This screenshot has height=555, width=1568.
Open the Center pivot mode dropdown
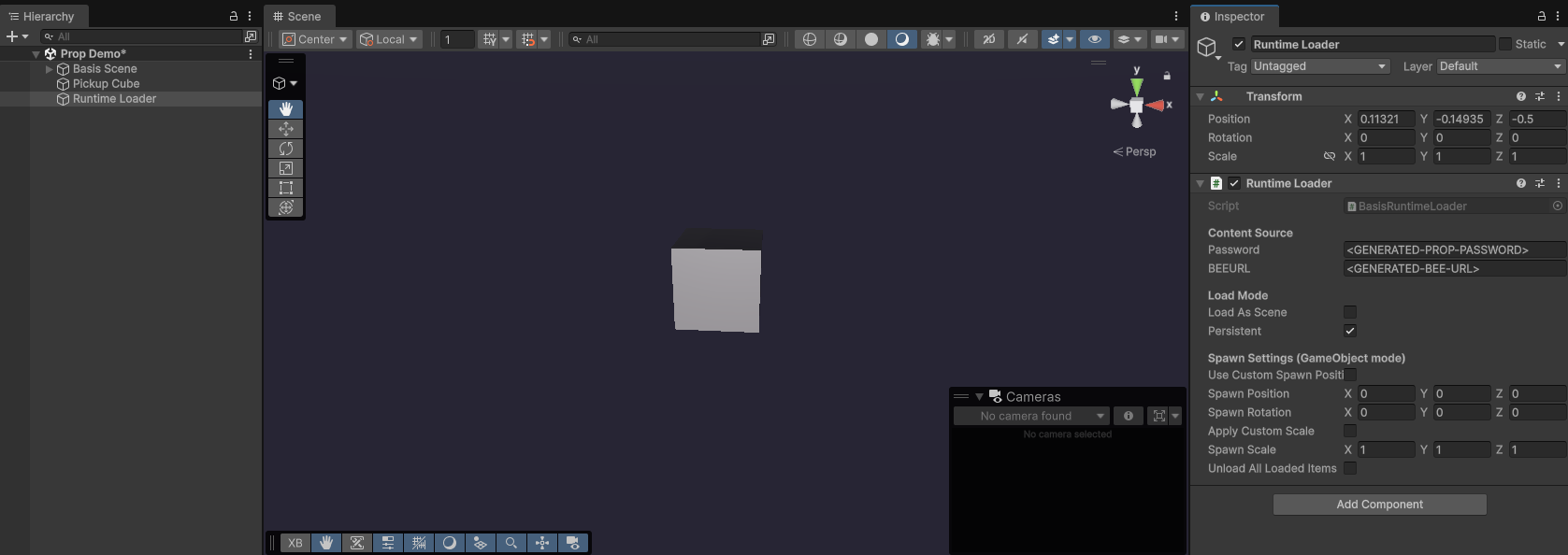pos(315,39)
